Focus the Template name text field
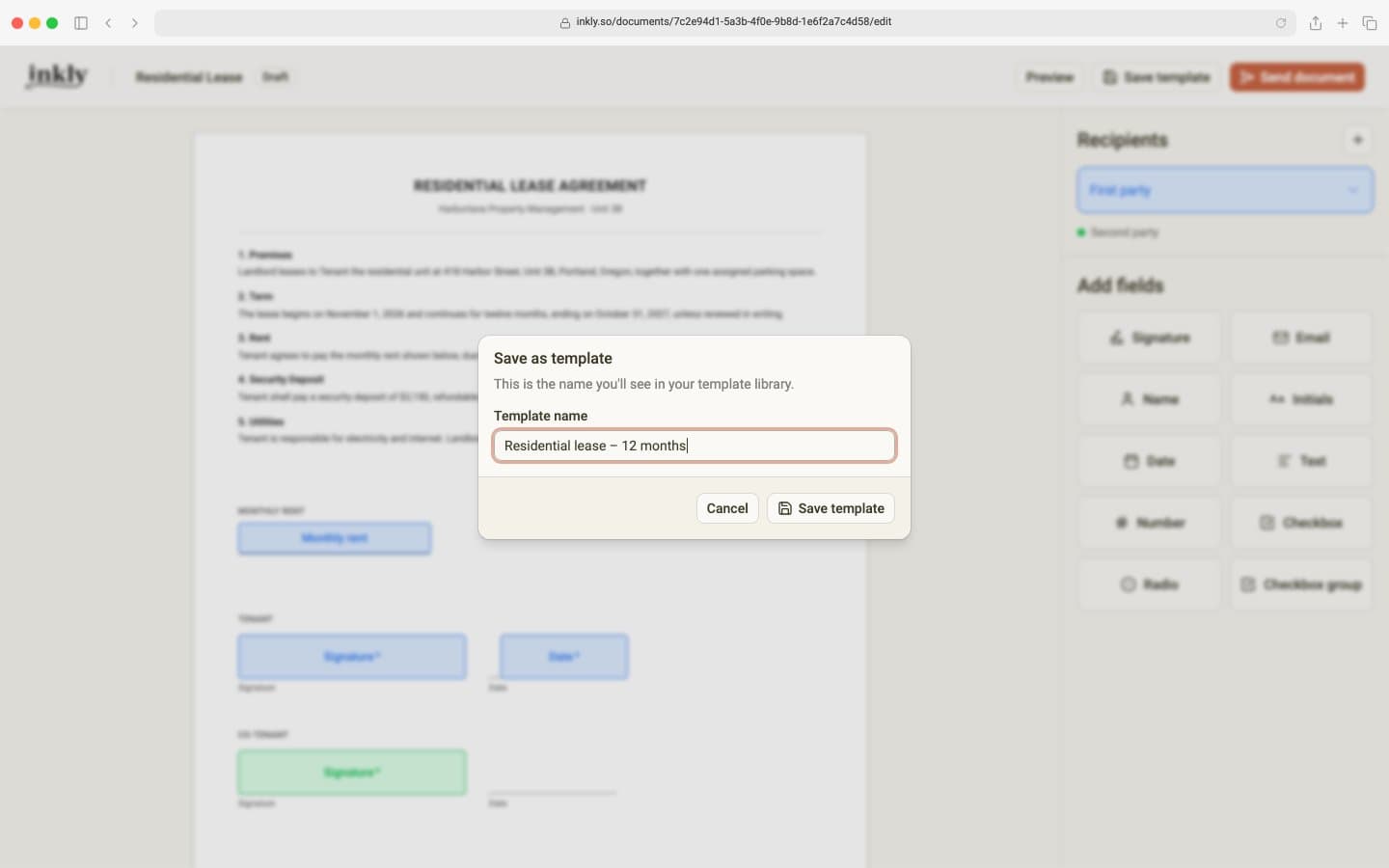Screen dimensions: 1389x868 point(694,446)
